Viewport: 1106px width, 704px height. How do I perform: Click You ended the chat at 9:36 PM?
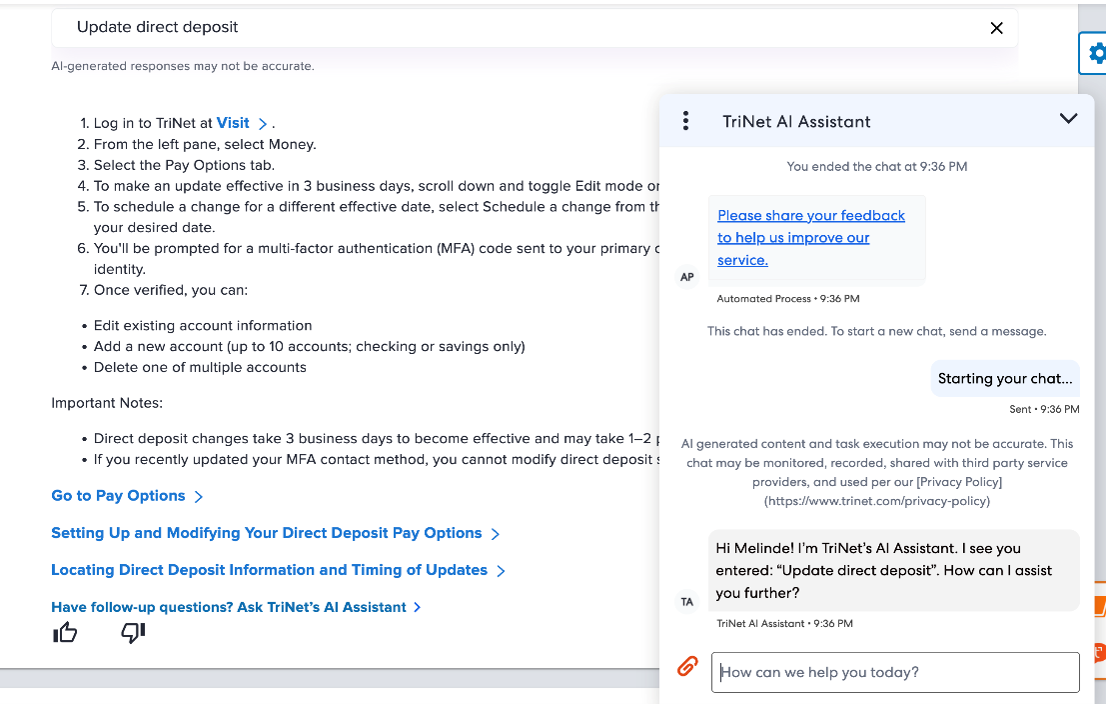[877, 166]
